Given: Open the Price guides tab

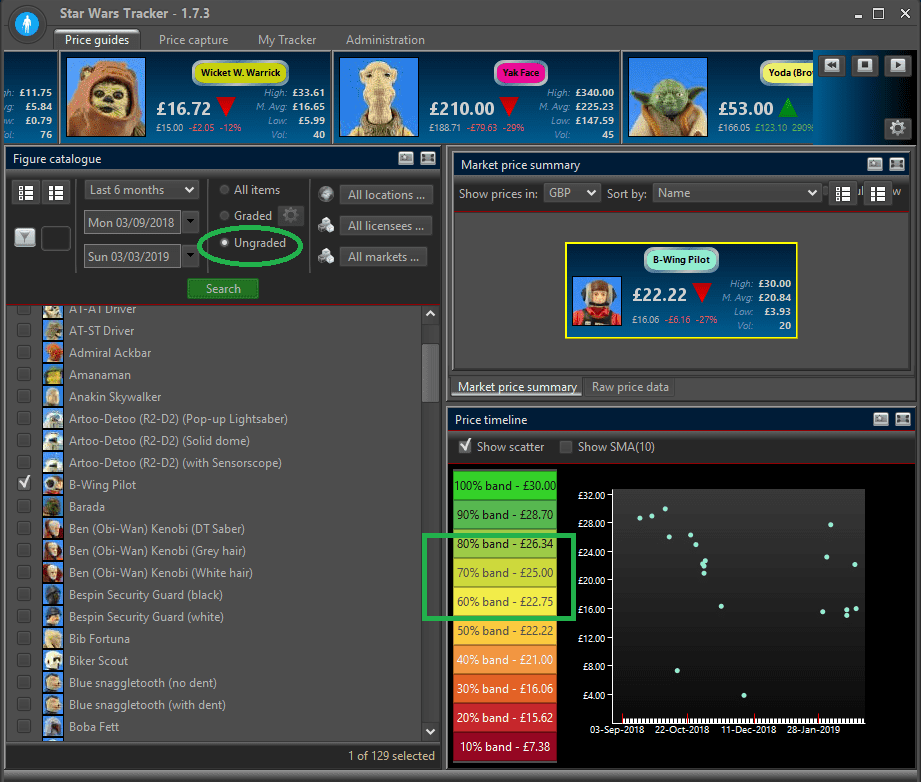Looking at the screenshot, I should pos(97,39).
